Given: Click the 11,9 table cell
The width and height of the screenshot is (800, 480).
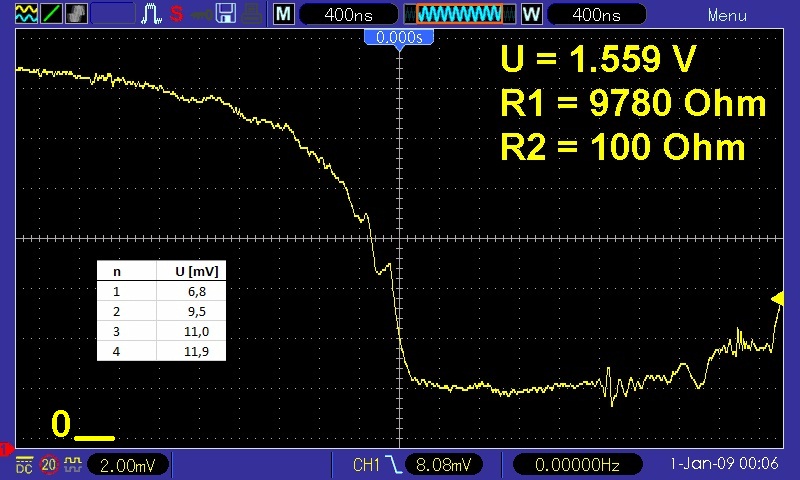Looking at the screenshot, I should [196, 351].
